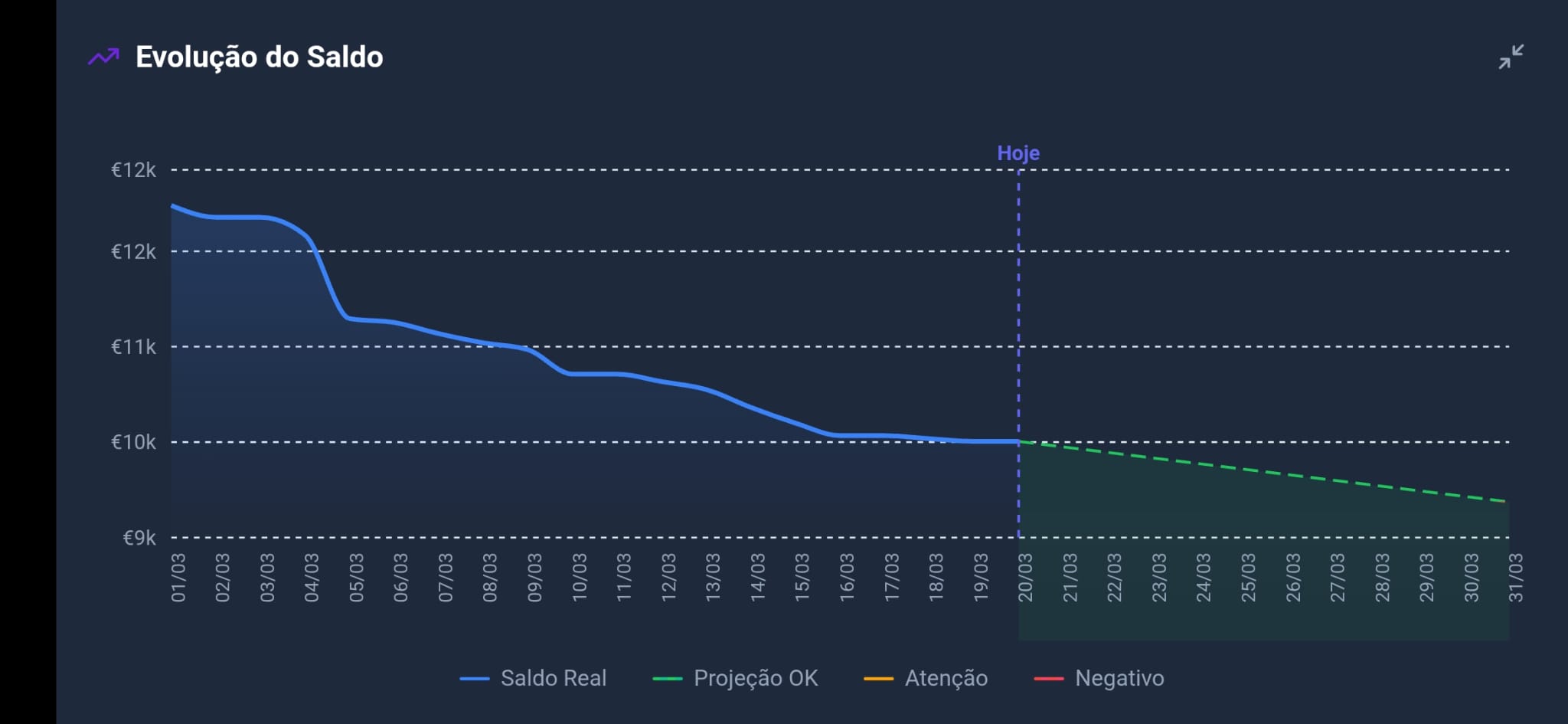Viewport: 1568px width, 724px height.
Task: Click the 10/03 date label
Action: pyautogui.click(x=580, y=578)
